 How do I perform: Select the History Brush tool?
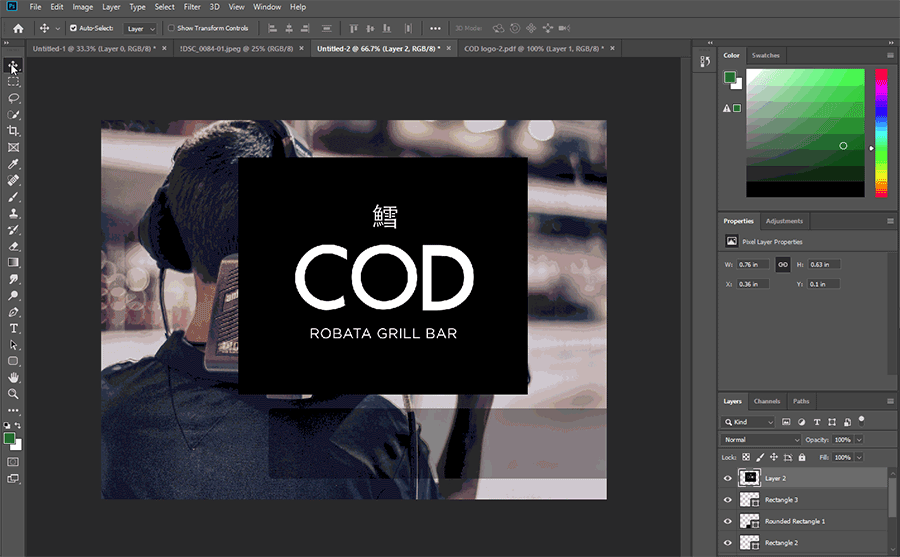tap(13, 230)
